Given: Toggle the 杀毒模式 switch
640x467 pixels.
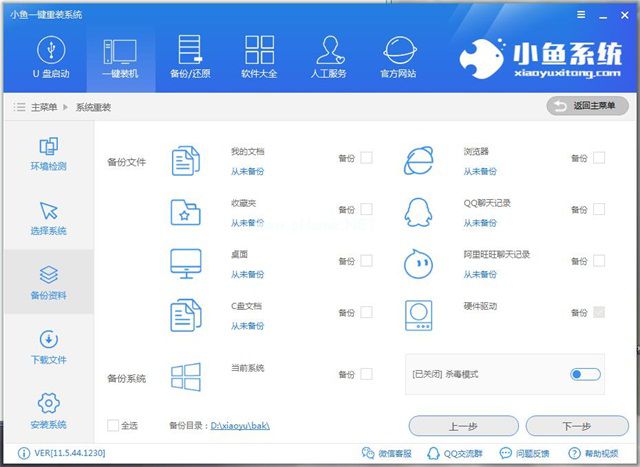Looking at the screenshot, I should pyautogui.click(x=585, y=374).
